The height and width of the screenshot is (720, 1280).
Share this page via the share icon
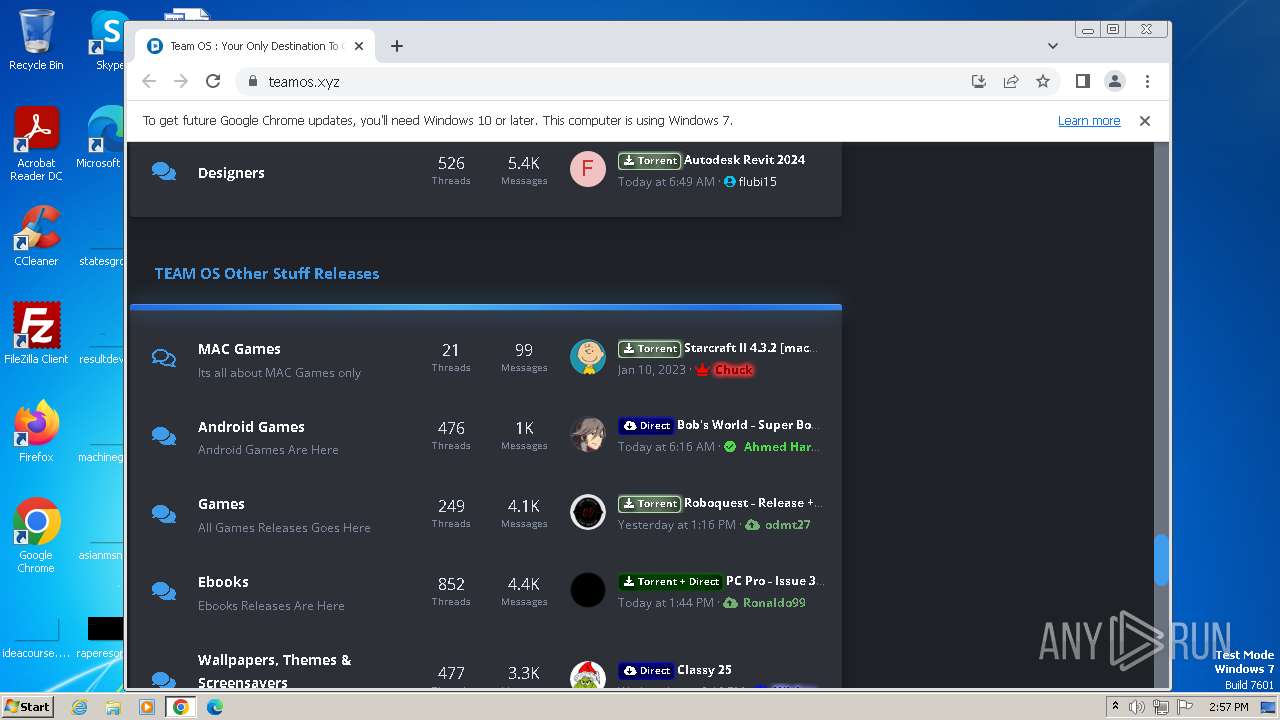click(1011, 81)
